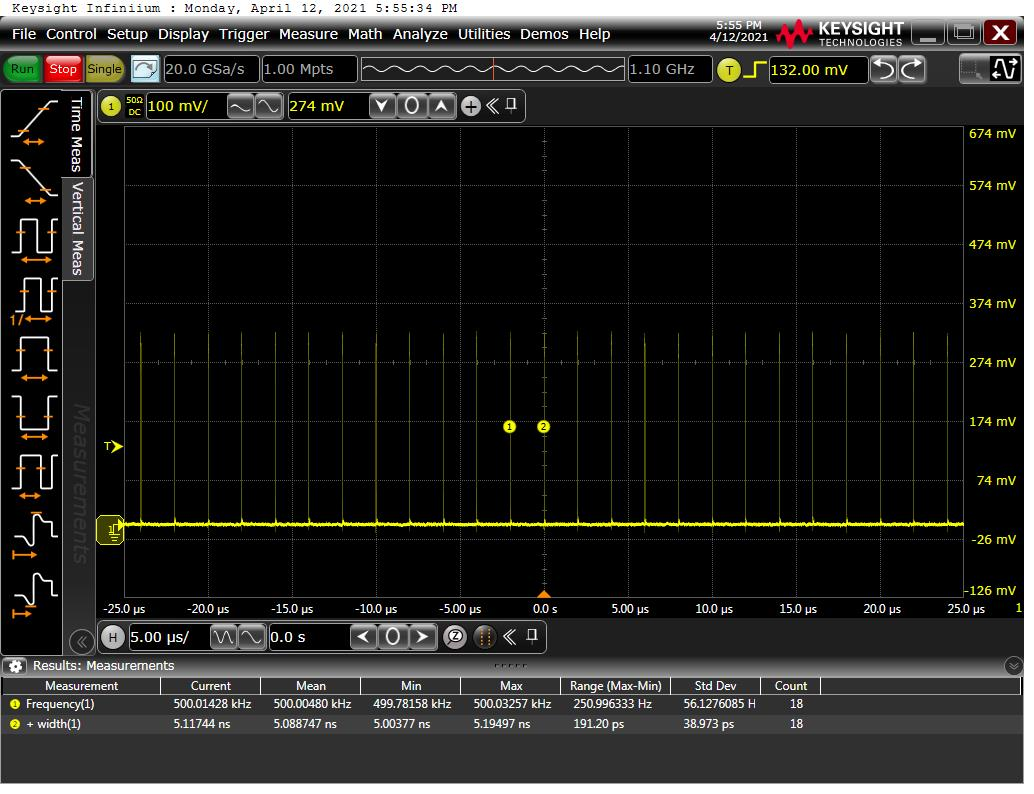Viewport: 1034px width, 794px height.
Task: Collapse the measurements sidebar with double chevron
Action: (x=81, y=641)
